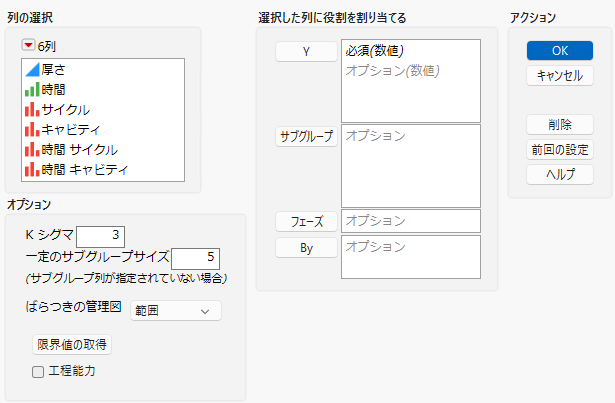Select the green ordinal icon of 時間
The height and width of the screenshot is (403, 615).
pyautogui.click(x=33, y=89)
